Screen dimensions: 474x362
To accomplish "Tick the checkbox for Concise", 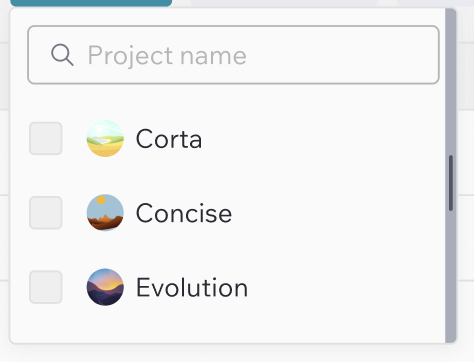I will click(46, 213).
